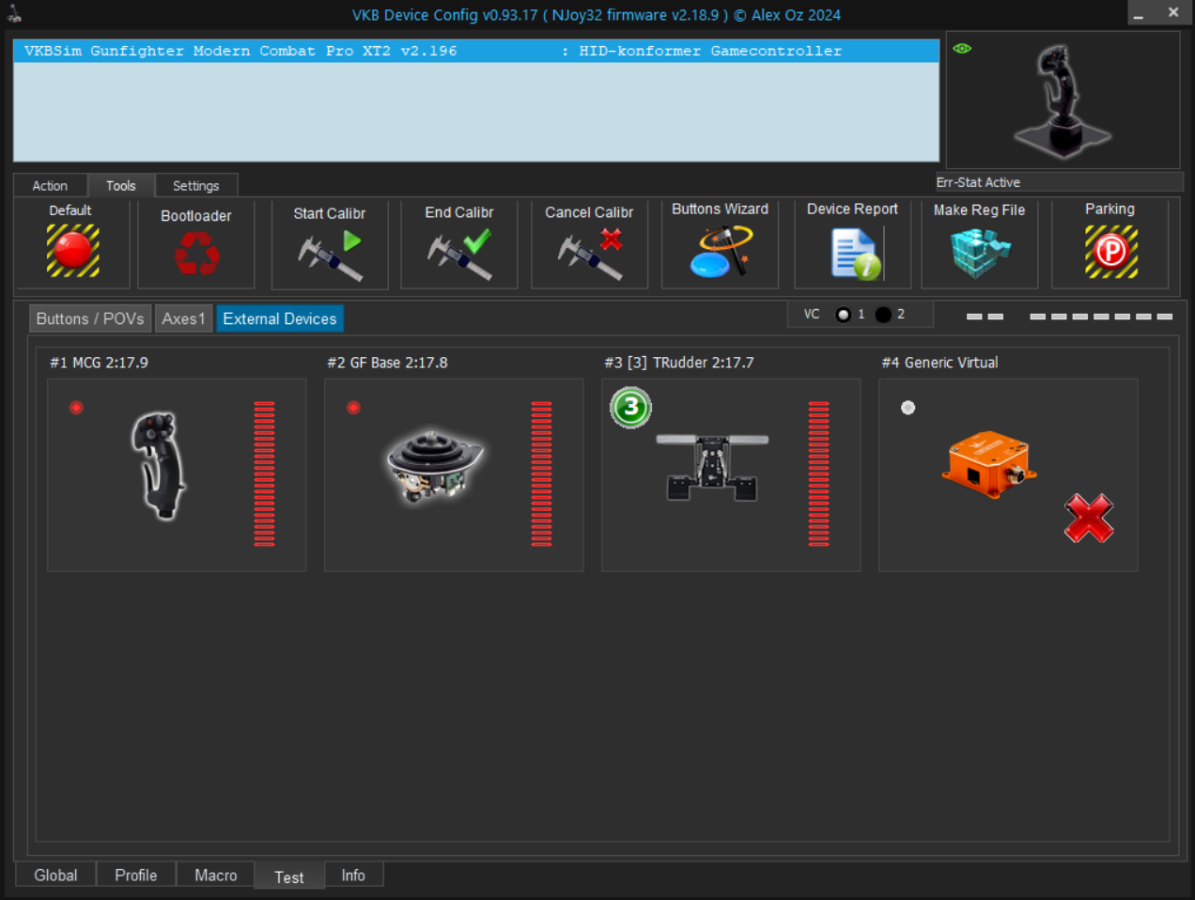Click the TRudder red level bar
The width and height of the screenshot is (1195, 900).
click(x=819, y=474)
